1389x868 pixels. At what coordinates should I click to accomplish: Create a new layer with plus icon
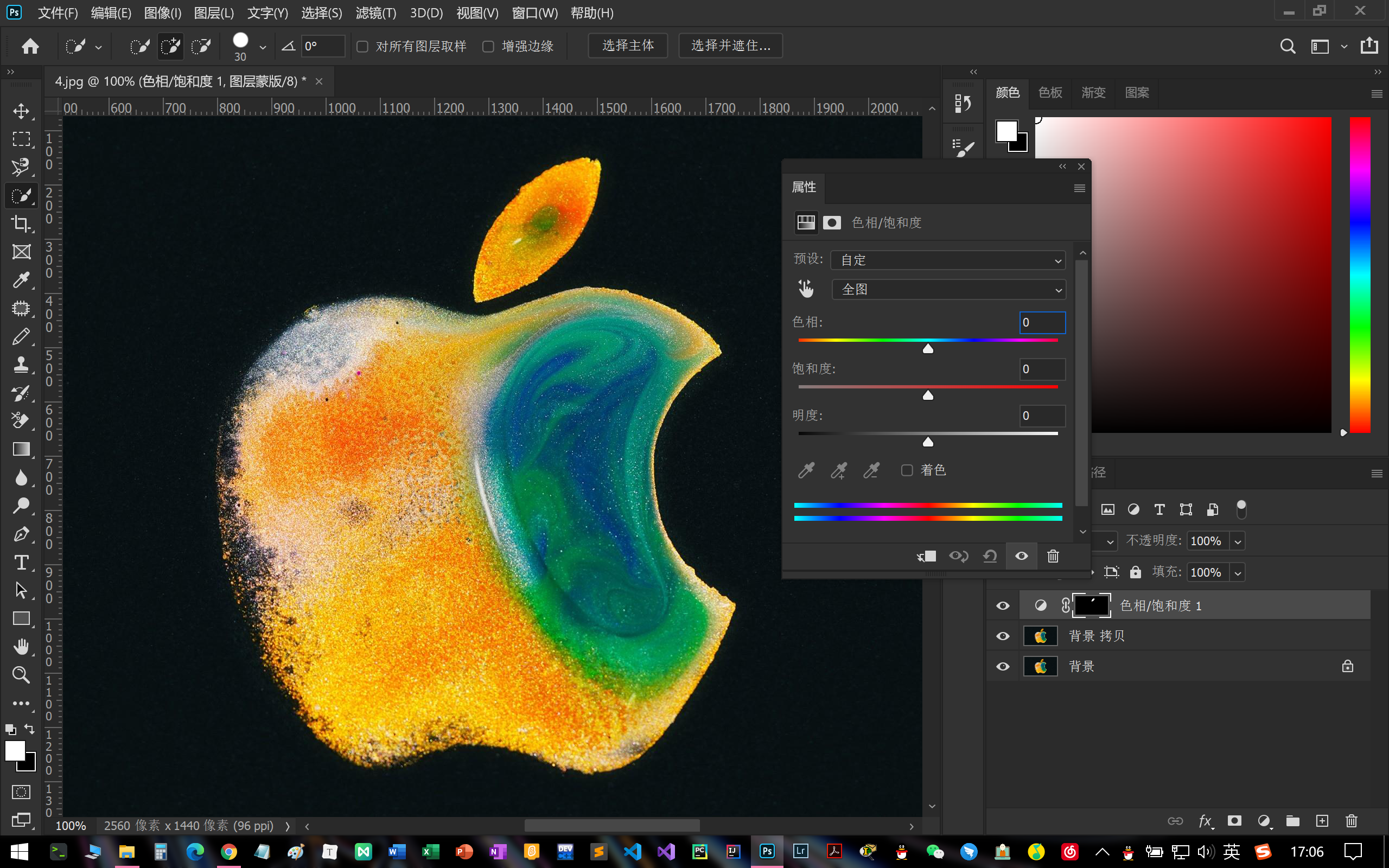(1322, 821)
